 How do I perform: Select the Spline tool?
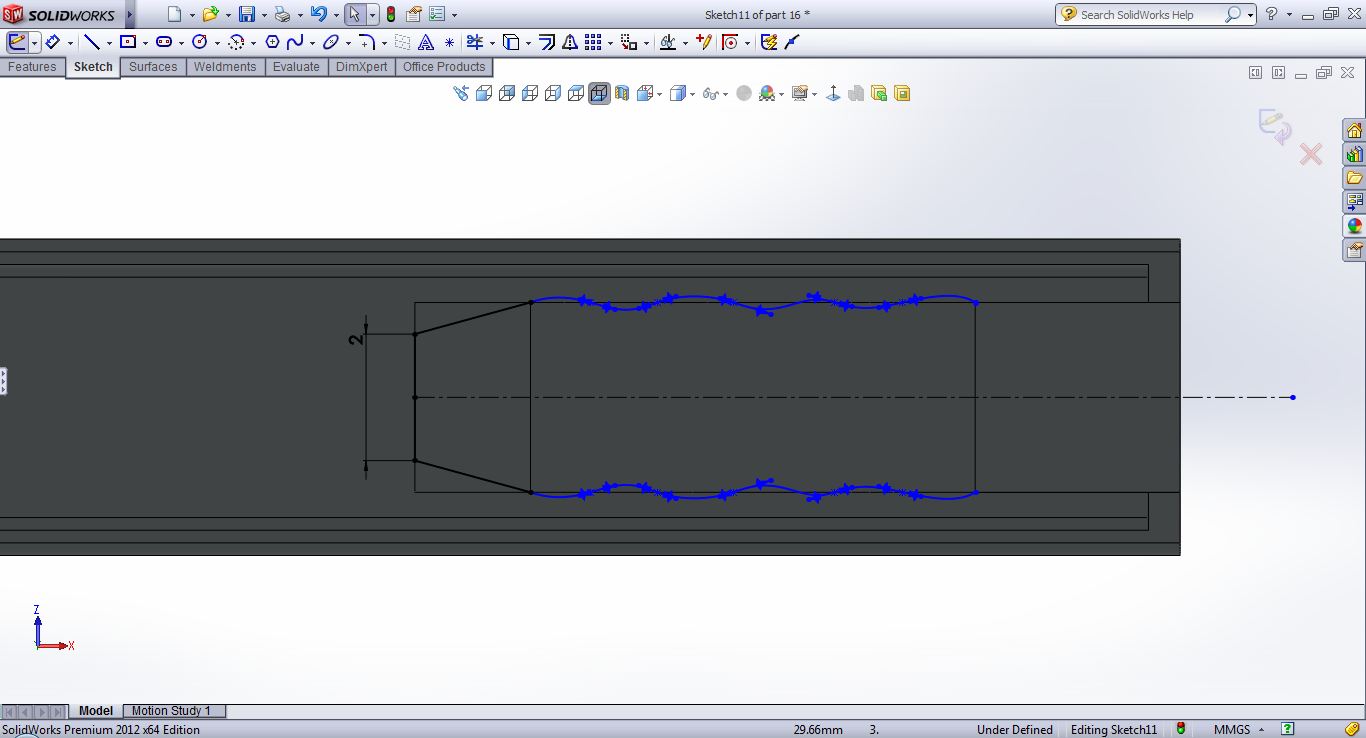coord(295,42)
